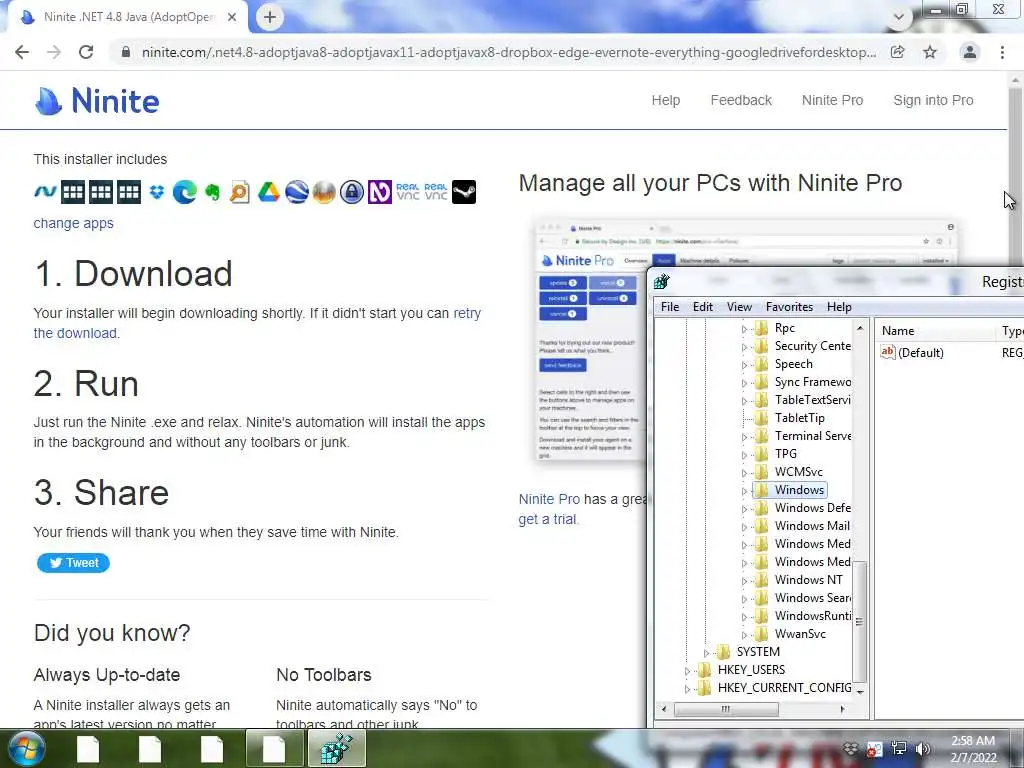
Task: Reload the Ninite page
Action: coord(86,52)
